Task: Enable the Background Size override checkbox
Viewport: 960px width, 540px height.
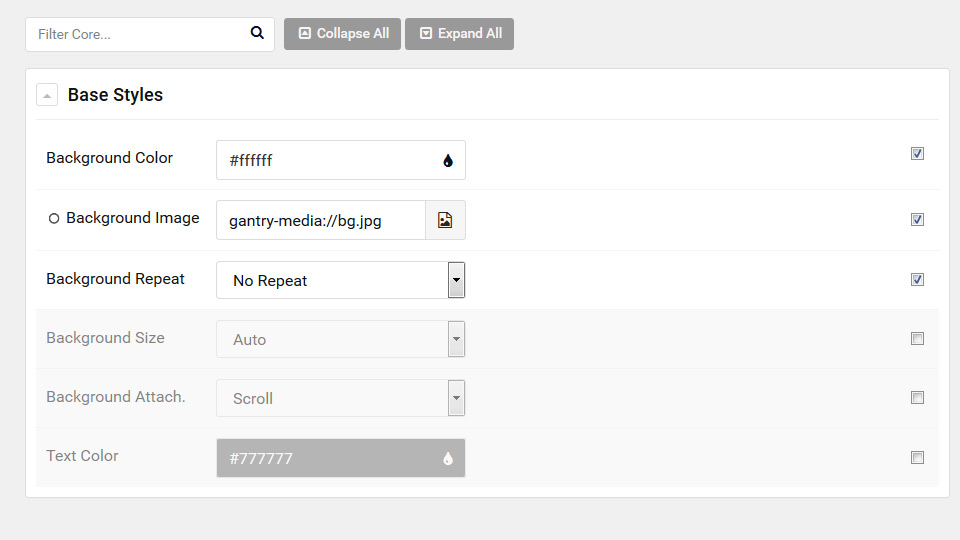Action: [x=917, y=339]
